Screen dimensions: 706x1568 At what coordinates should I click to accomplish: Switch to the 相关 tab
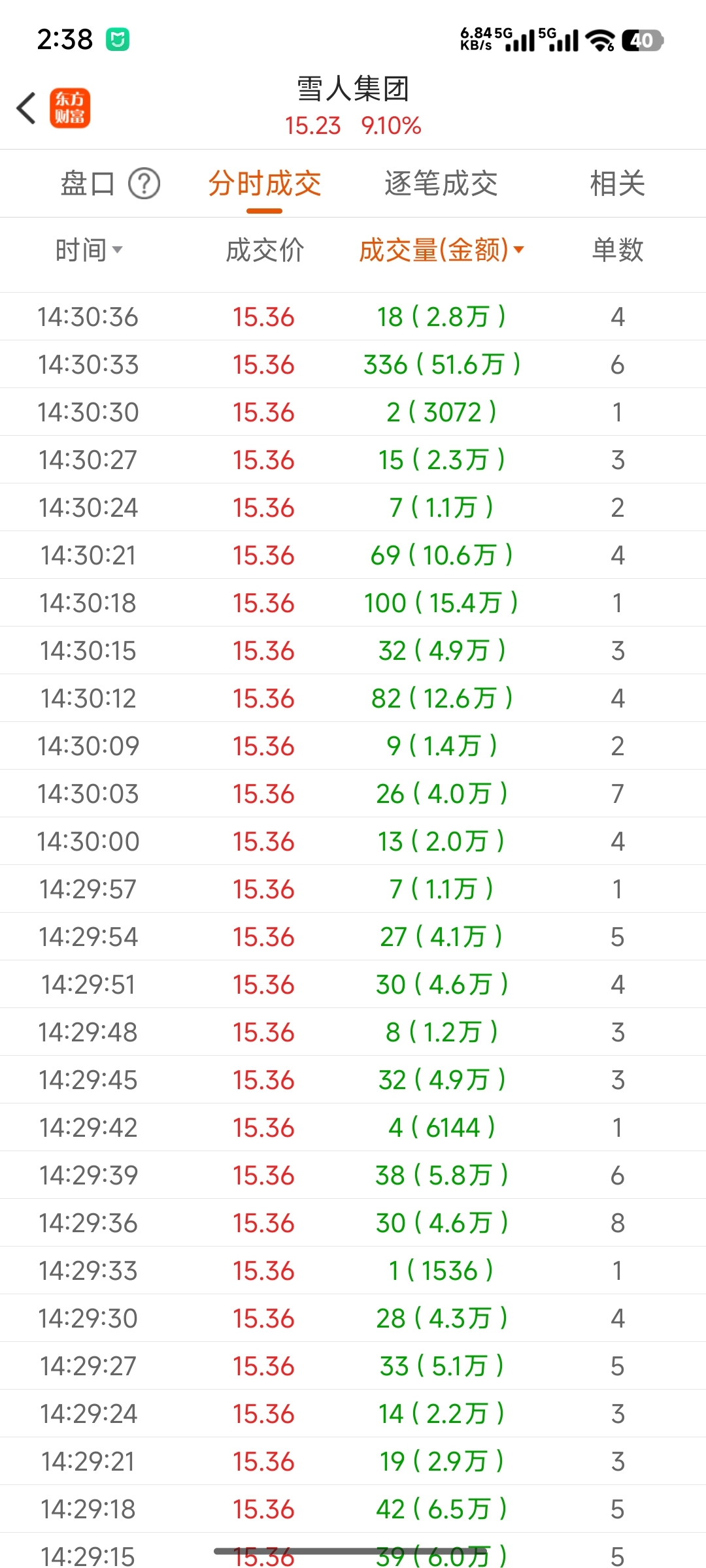tap(617, 184)
